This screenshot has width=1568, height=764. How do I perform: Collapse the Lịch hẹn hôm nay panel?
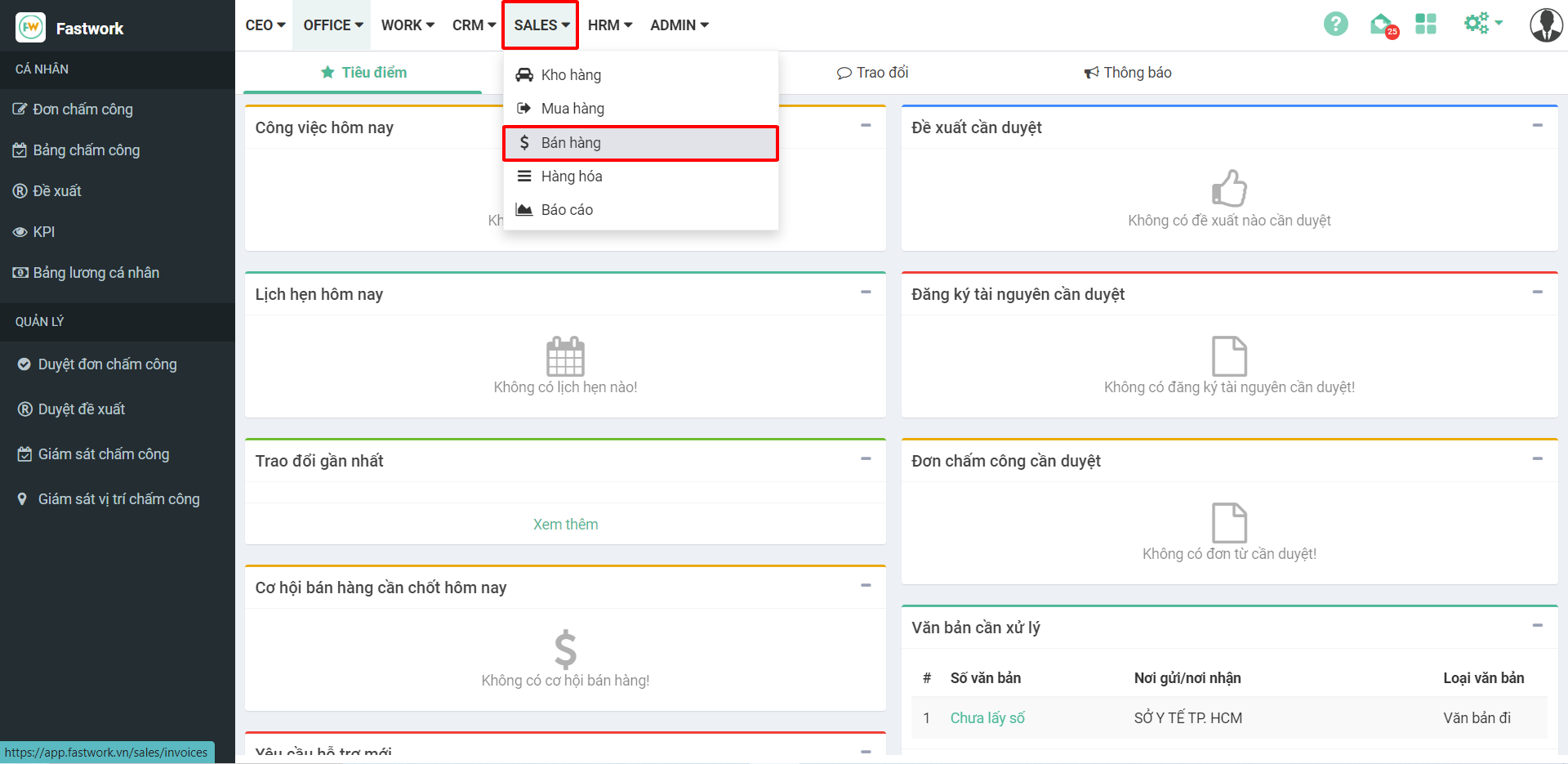(x=866, y=293)
